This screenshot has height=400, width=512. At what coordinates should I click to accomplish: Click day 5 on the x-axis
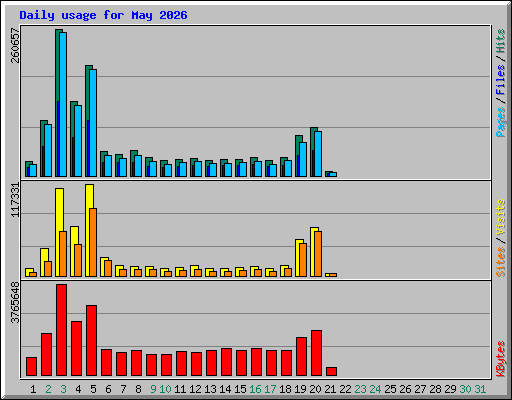93,389
